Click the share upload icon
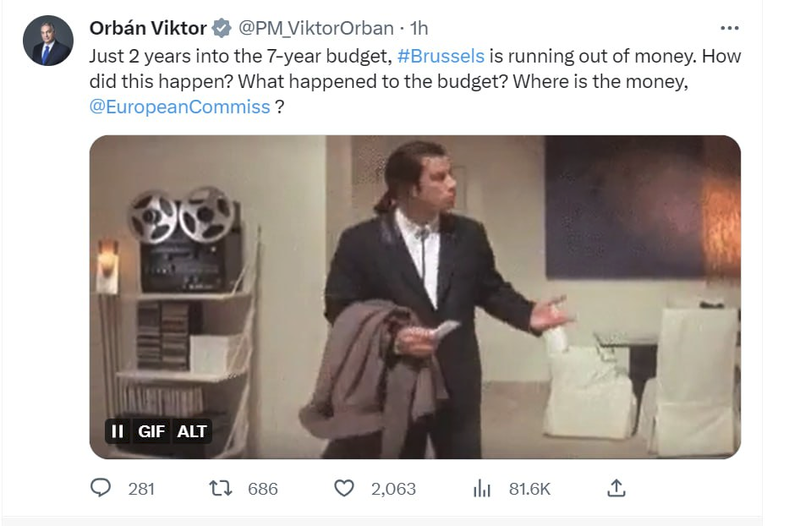The height and width of the screenshot is (526, 800). pos(617,488)
